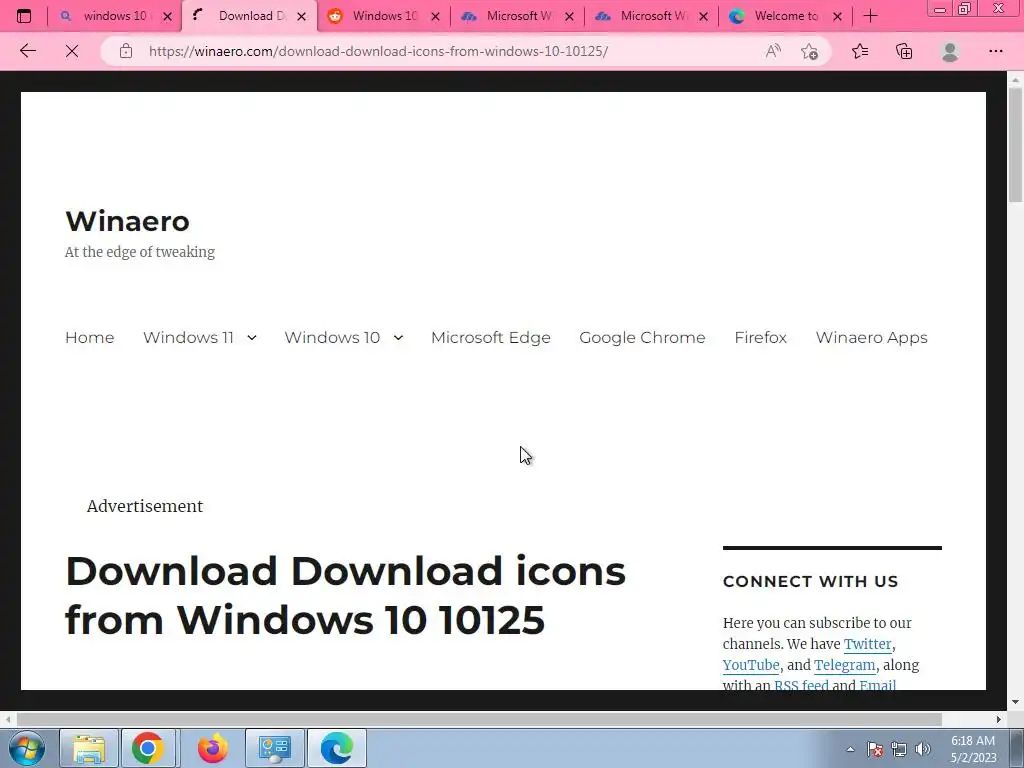Select the article title heading text
This screenshot has width=1024, height=768.
click(x=345, y=595)
